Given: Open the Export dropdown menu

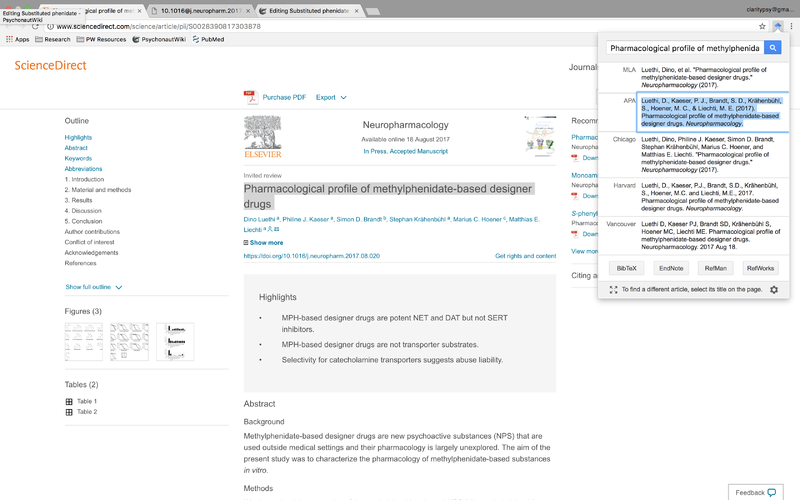Looking at the screenshot, I should (331, 97).
